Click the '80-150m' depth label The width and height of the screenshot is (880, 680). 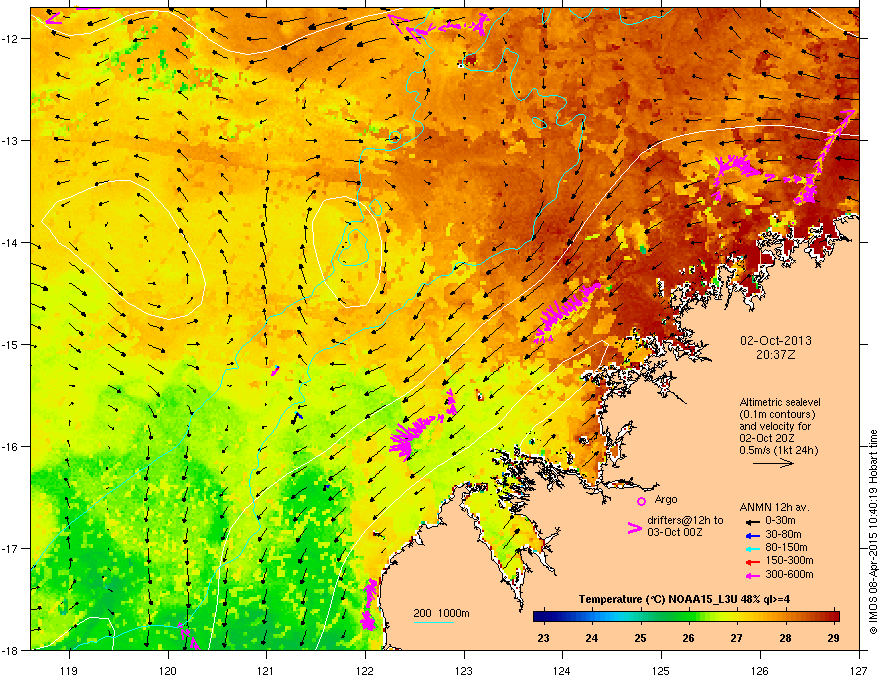click(x=786, y=548)
